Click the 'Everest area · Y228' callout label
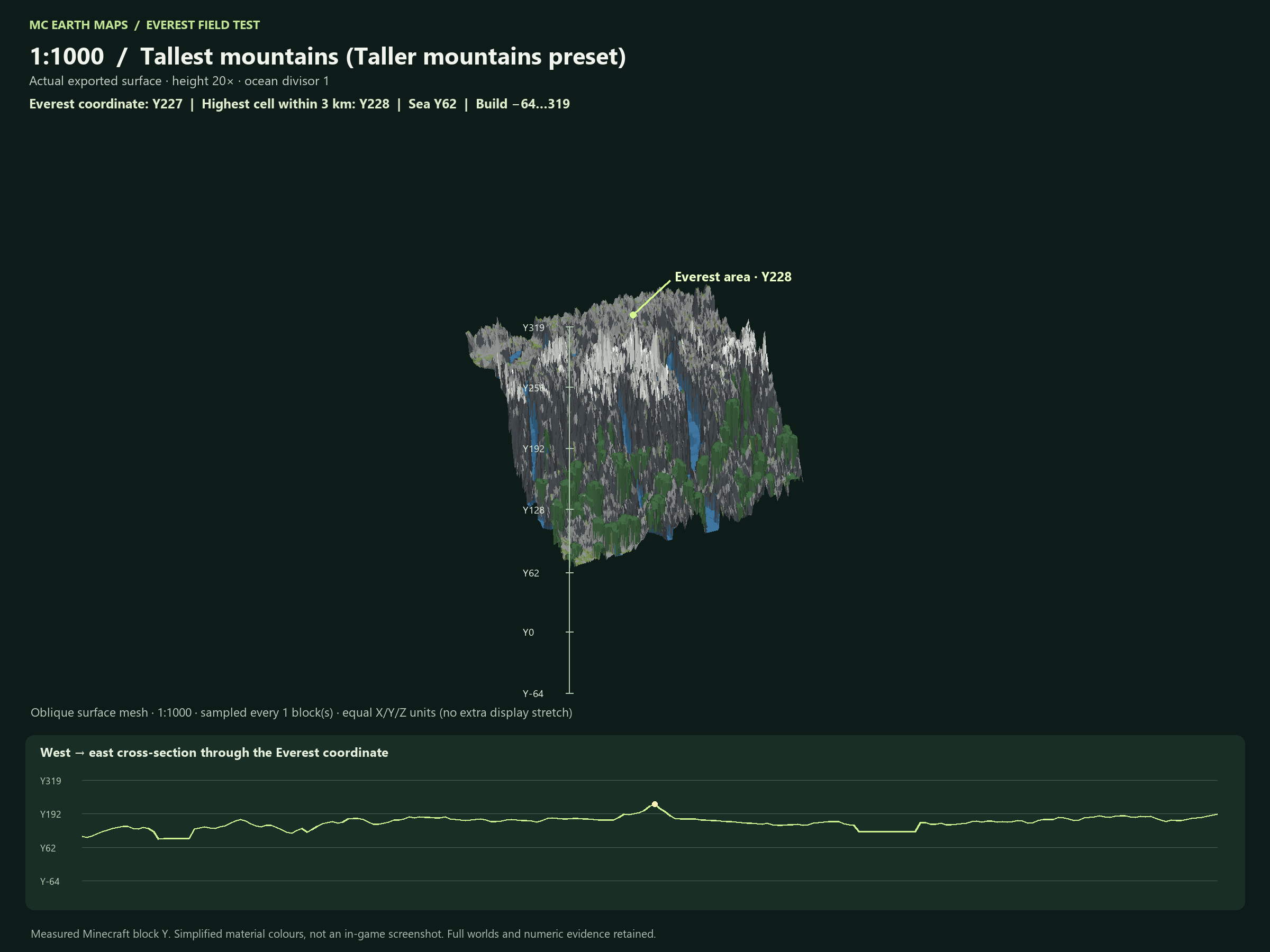Screen dimensions: 1270x952 732,277
